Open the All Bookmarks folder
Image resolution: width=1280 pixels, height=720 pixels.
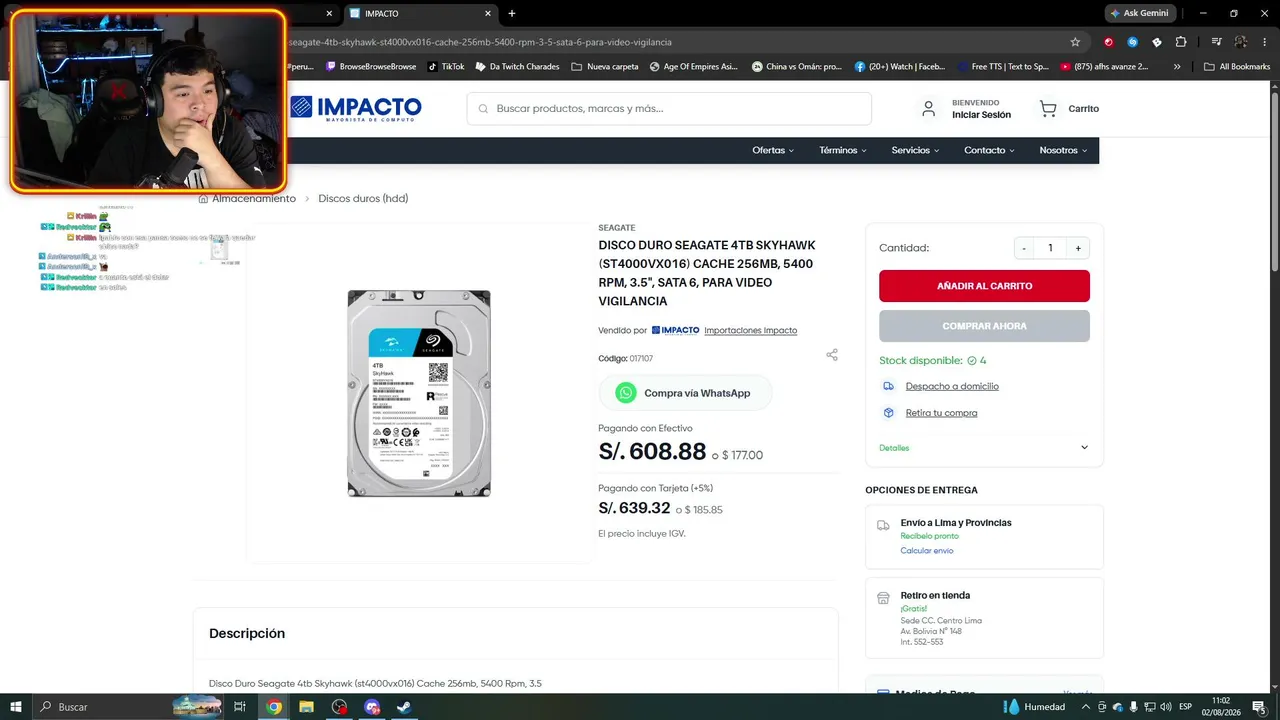1237,67
